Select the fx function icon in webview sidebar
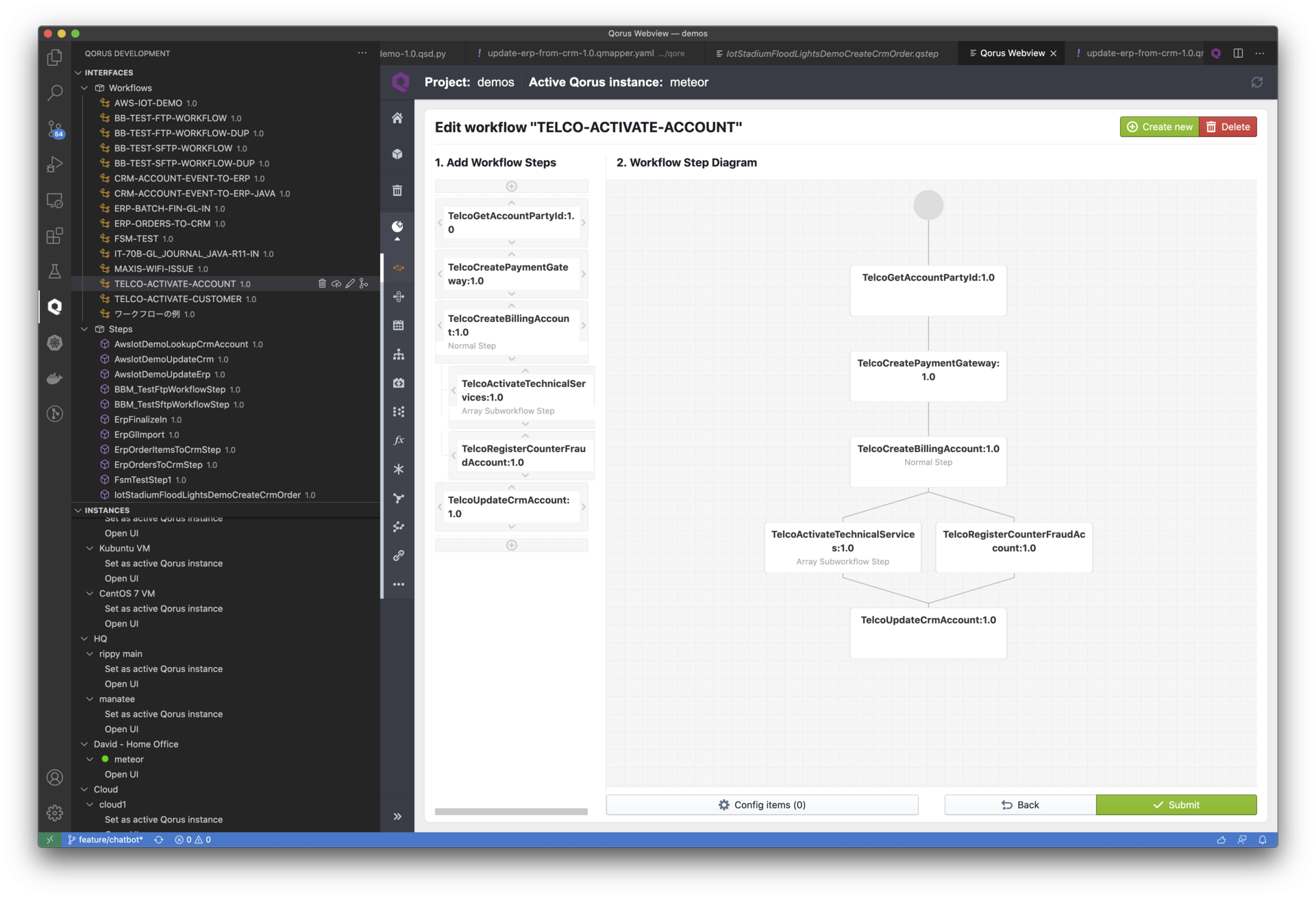The width and height of the screenshot is (1316, 898). pyautogui.click(x=398, y=440)
